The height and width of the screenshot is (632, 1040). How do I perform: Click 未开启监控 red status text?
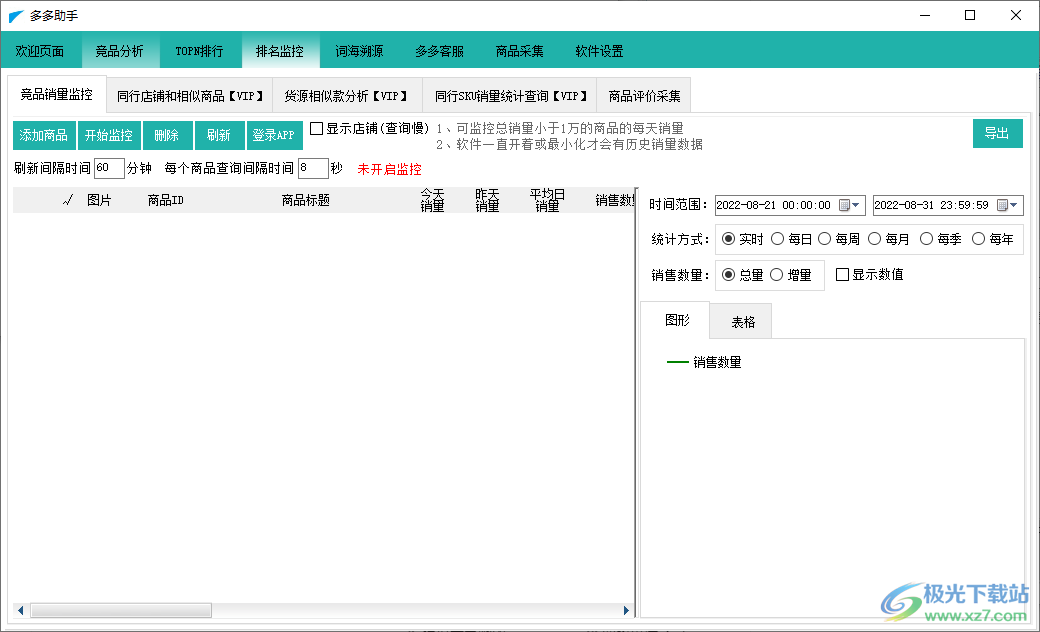tap(389, 169)
